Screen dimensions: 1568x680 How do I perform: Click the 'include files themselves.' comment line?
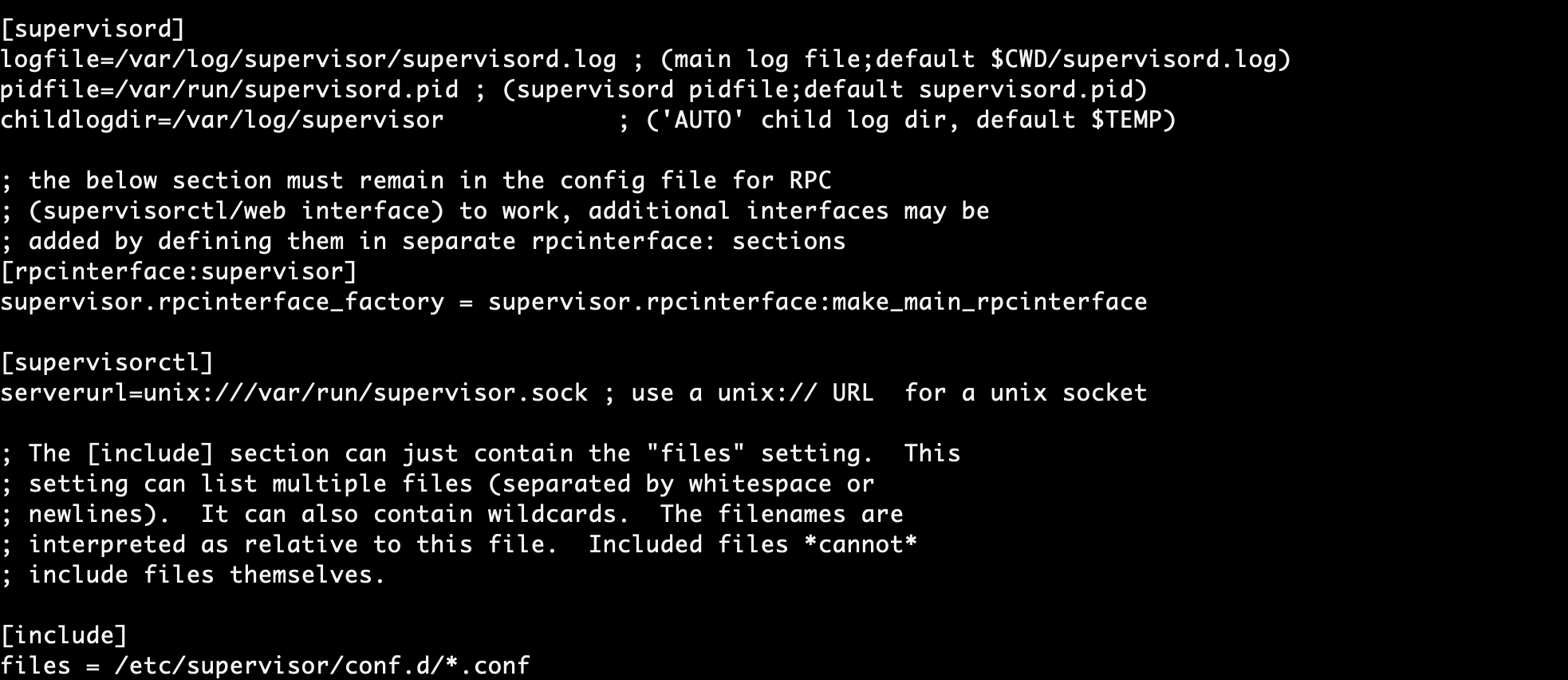[193, 575]
